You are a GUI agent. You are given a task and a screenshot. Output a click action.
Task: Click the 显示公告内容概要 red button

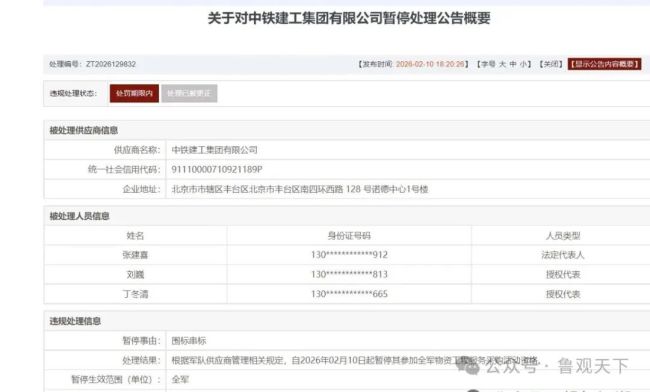click(604, 64)
